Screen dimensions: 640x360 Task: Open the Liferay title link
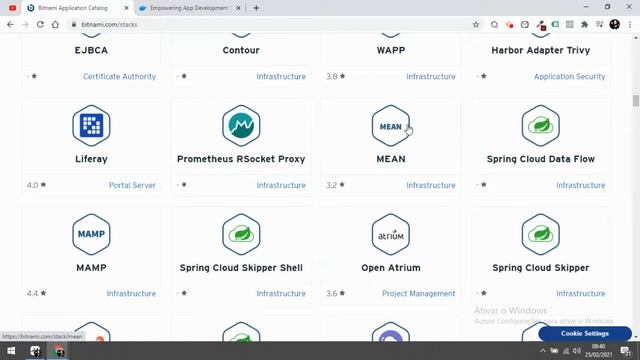point(91,159)
